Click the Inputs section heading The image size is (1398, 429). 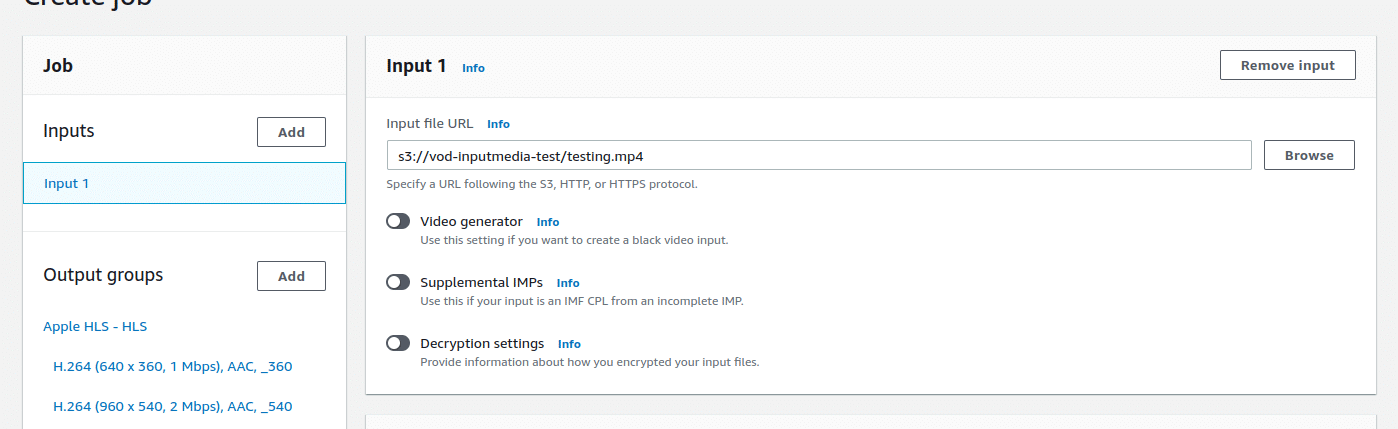pos(69,131)
